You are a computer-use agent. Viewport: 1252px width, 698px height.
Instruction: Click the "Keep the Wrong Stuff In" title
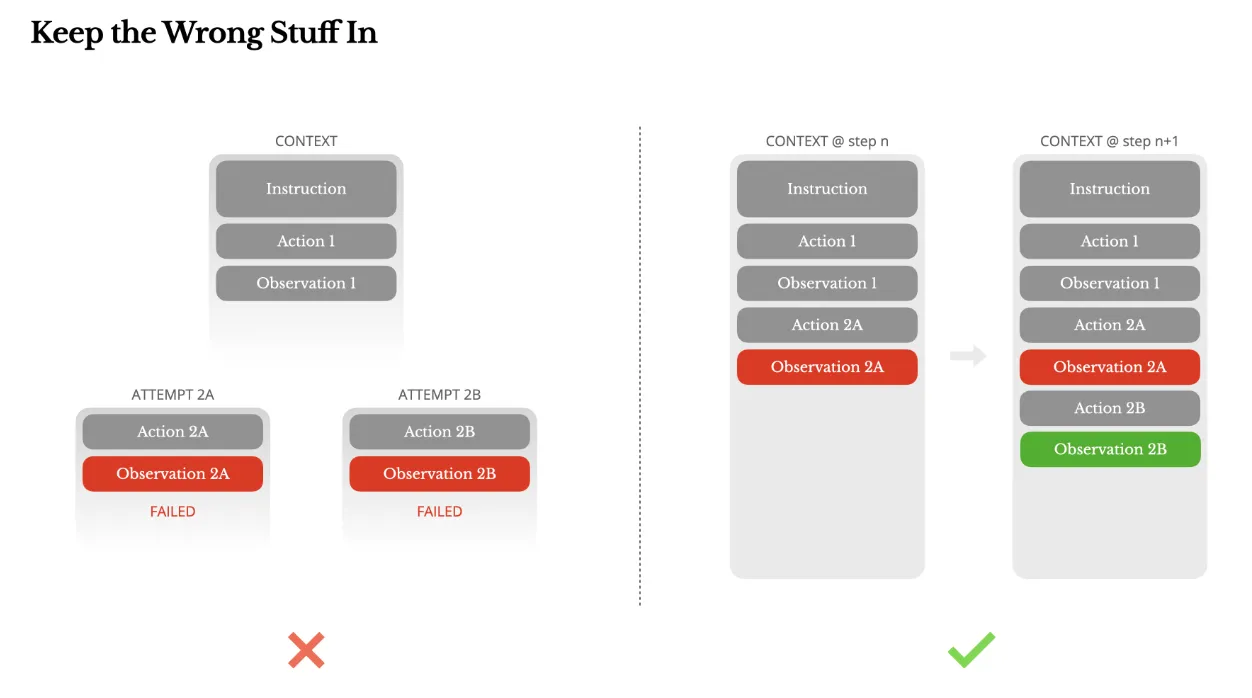click(204, 34)
